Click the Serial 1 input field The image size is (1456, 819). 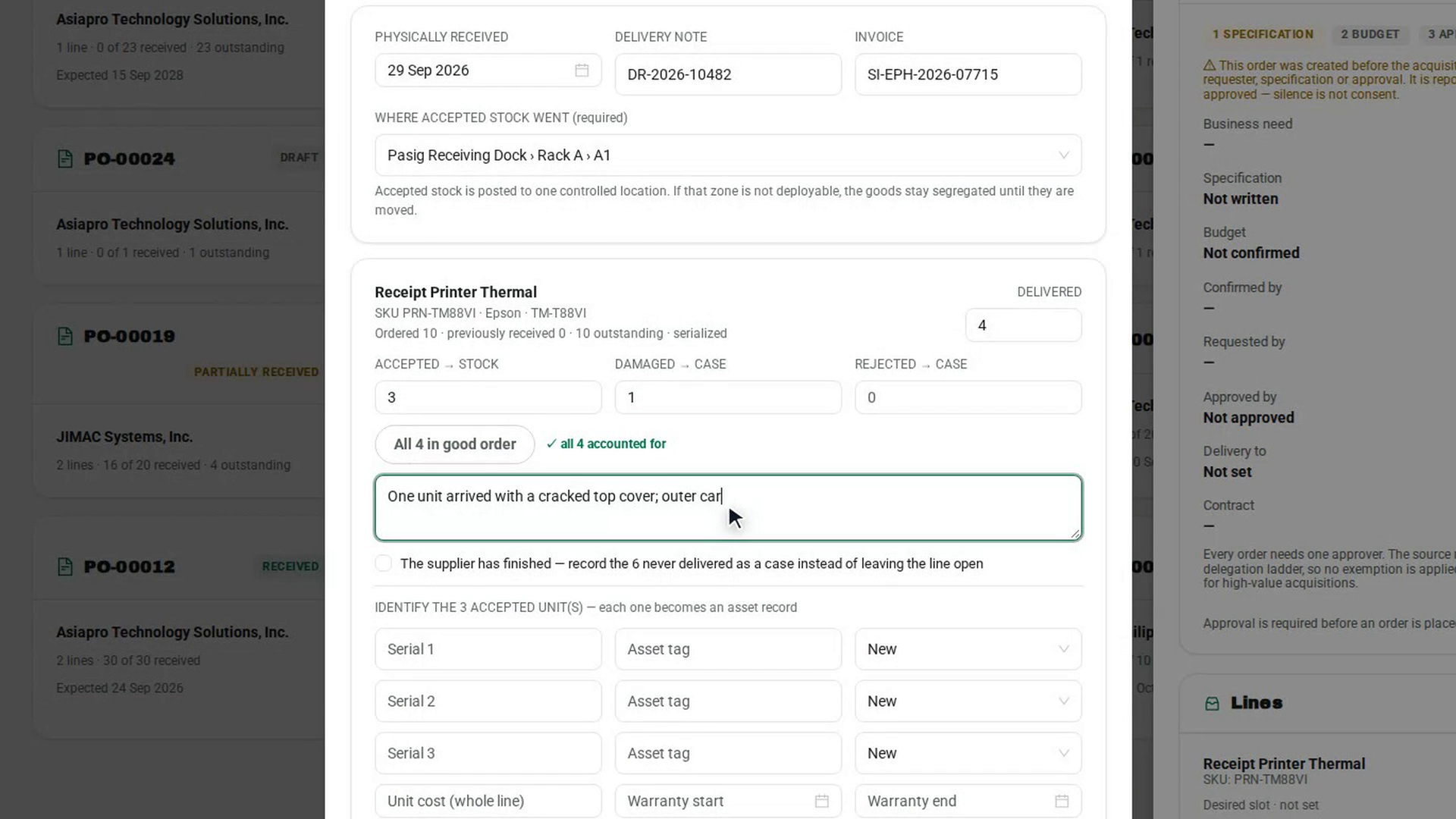tap(488, 649)
